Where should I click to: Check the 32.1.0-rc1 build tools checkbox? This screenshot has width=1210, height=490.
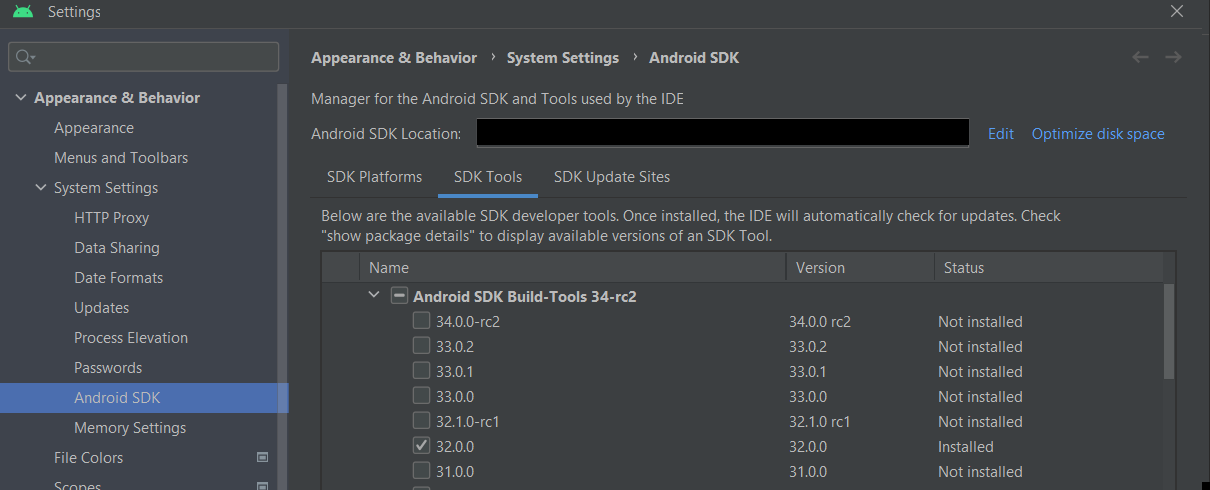422,421
